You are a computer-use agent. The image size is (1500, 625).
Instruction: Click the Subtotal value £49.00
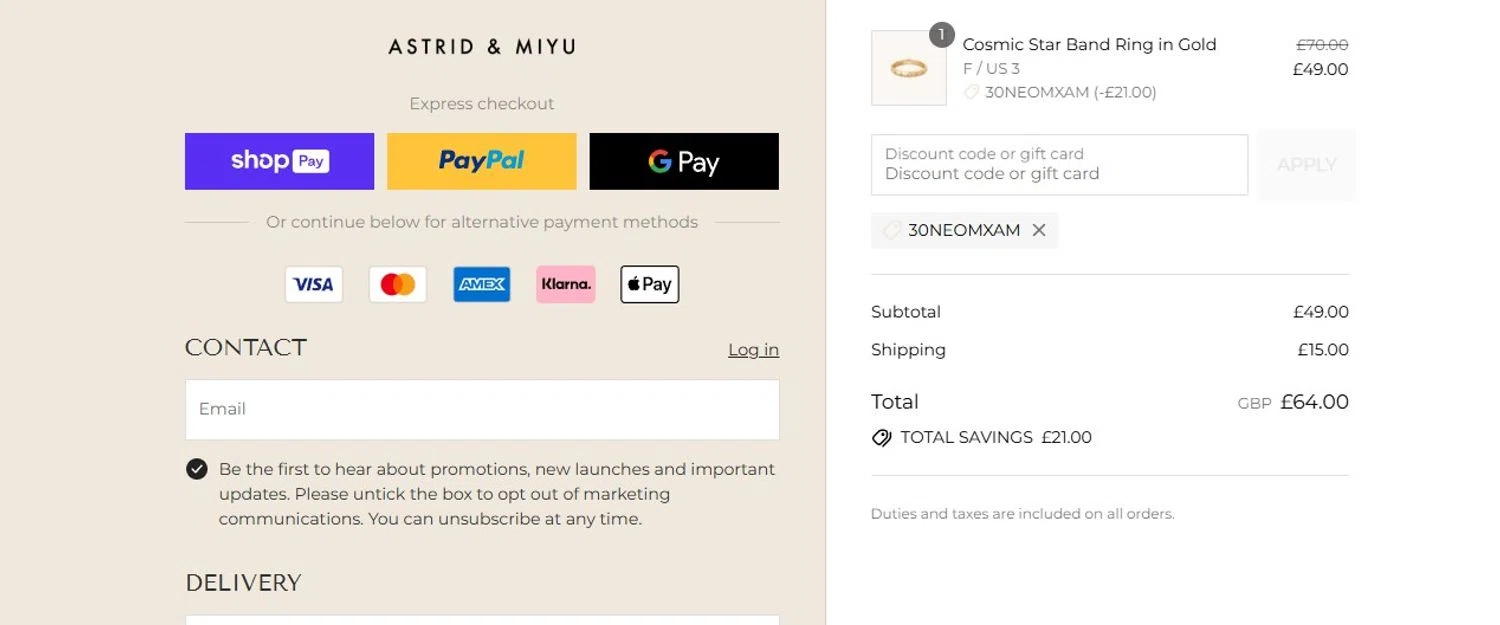1321,312
